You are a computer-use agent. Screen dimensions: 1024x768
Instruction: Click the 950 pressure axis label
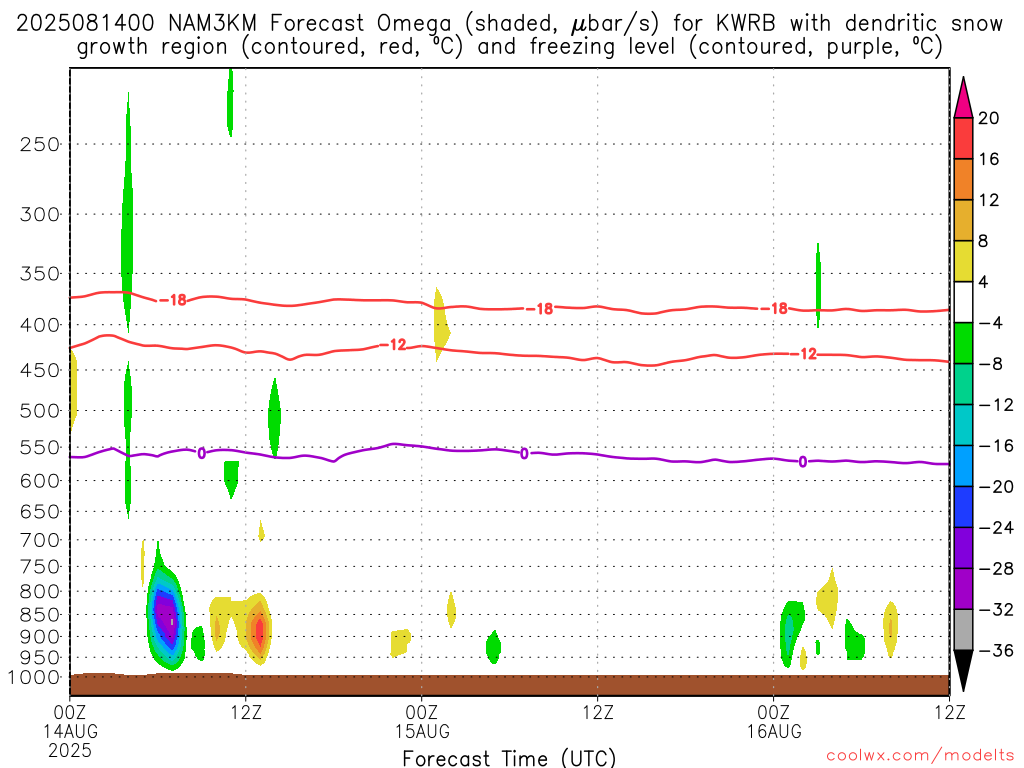(40, 658)
